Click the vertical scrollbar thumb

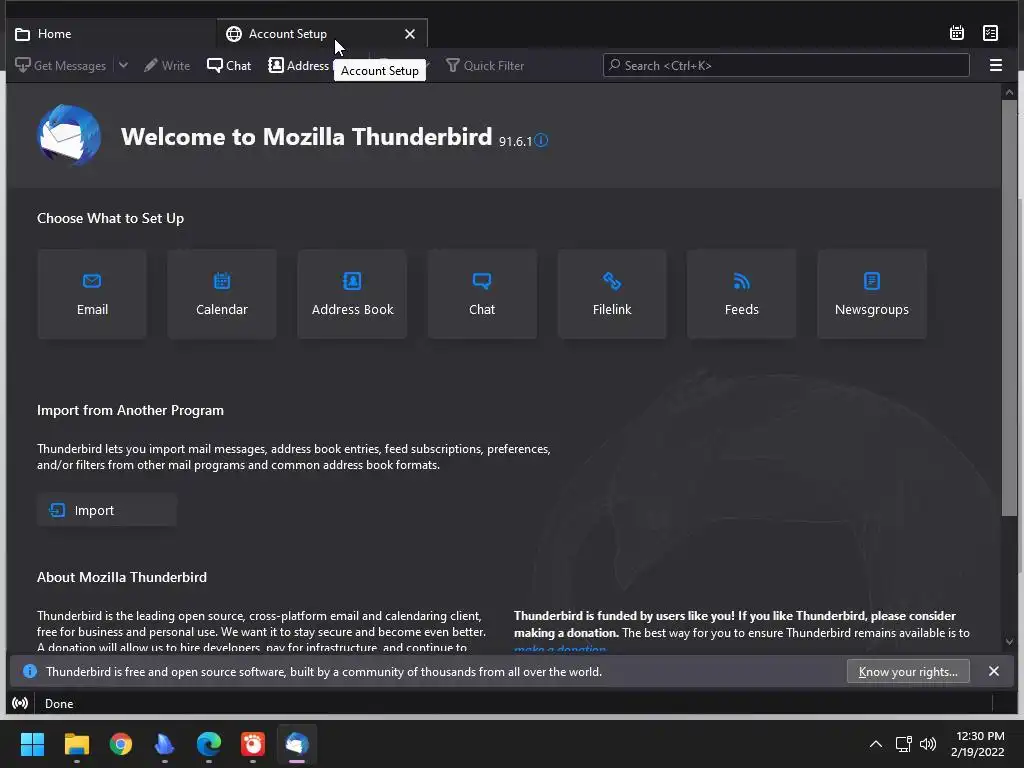(x=1010, y=307)
